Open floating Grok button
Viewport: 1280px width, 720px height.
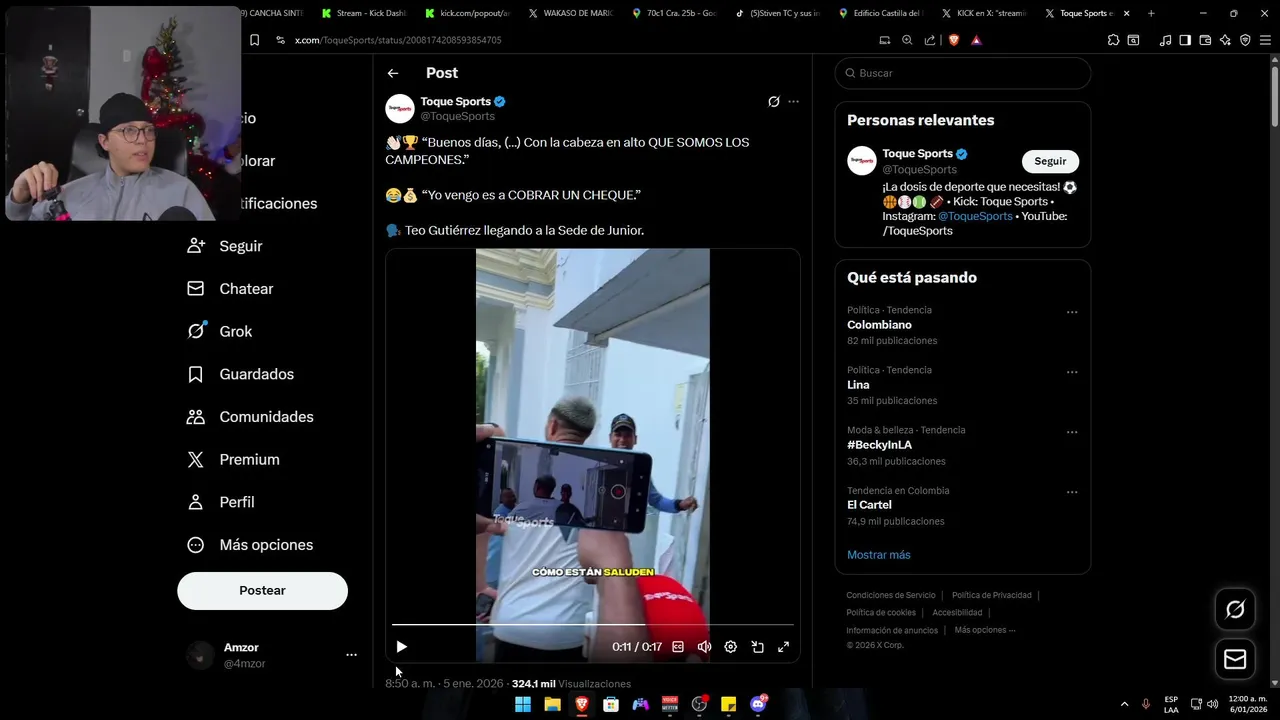pyautogui.click(x=1235, y=609)
